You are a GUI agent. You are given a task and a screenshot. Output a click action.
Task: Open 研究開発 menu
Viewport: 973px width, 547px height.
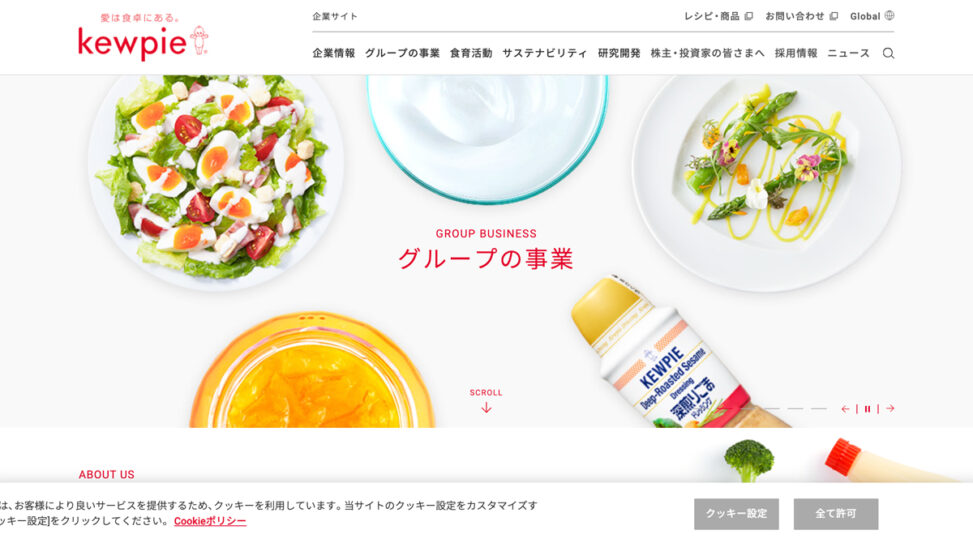[x=619, y=53]
